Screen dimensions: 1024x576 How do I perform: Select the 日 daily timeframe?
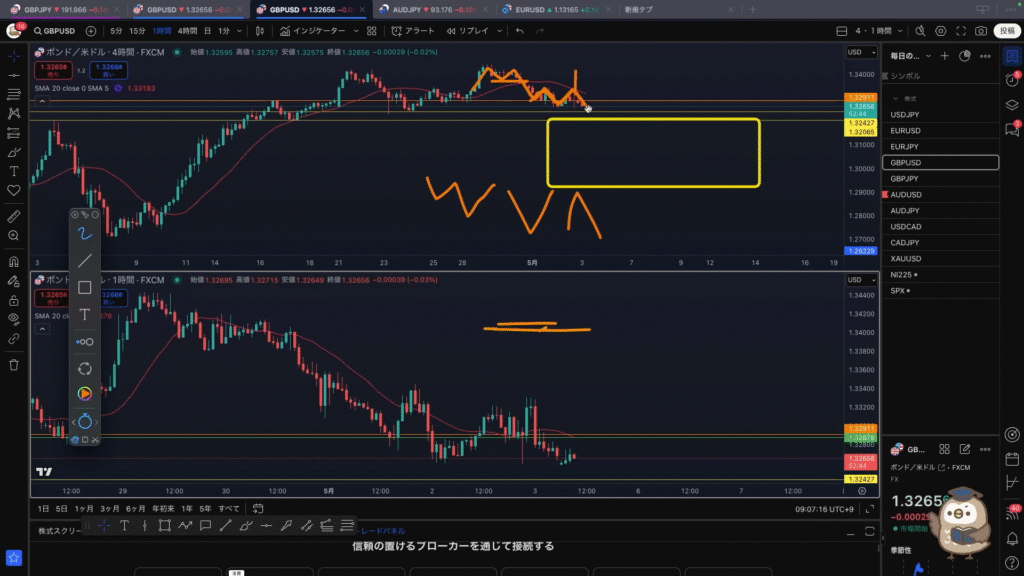click(x=208, y=31)
